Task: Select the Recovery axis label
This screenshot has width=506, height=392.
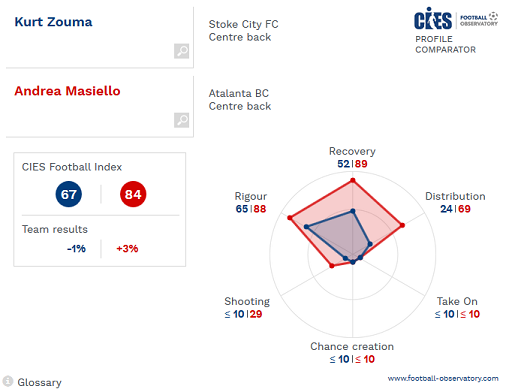Action: pyautogui.click(x=352, y=151)
